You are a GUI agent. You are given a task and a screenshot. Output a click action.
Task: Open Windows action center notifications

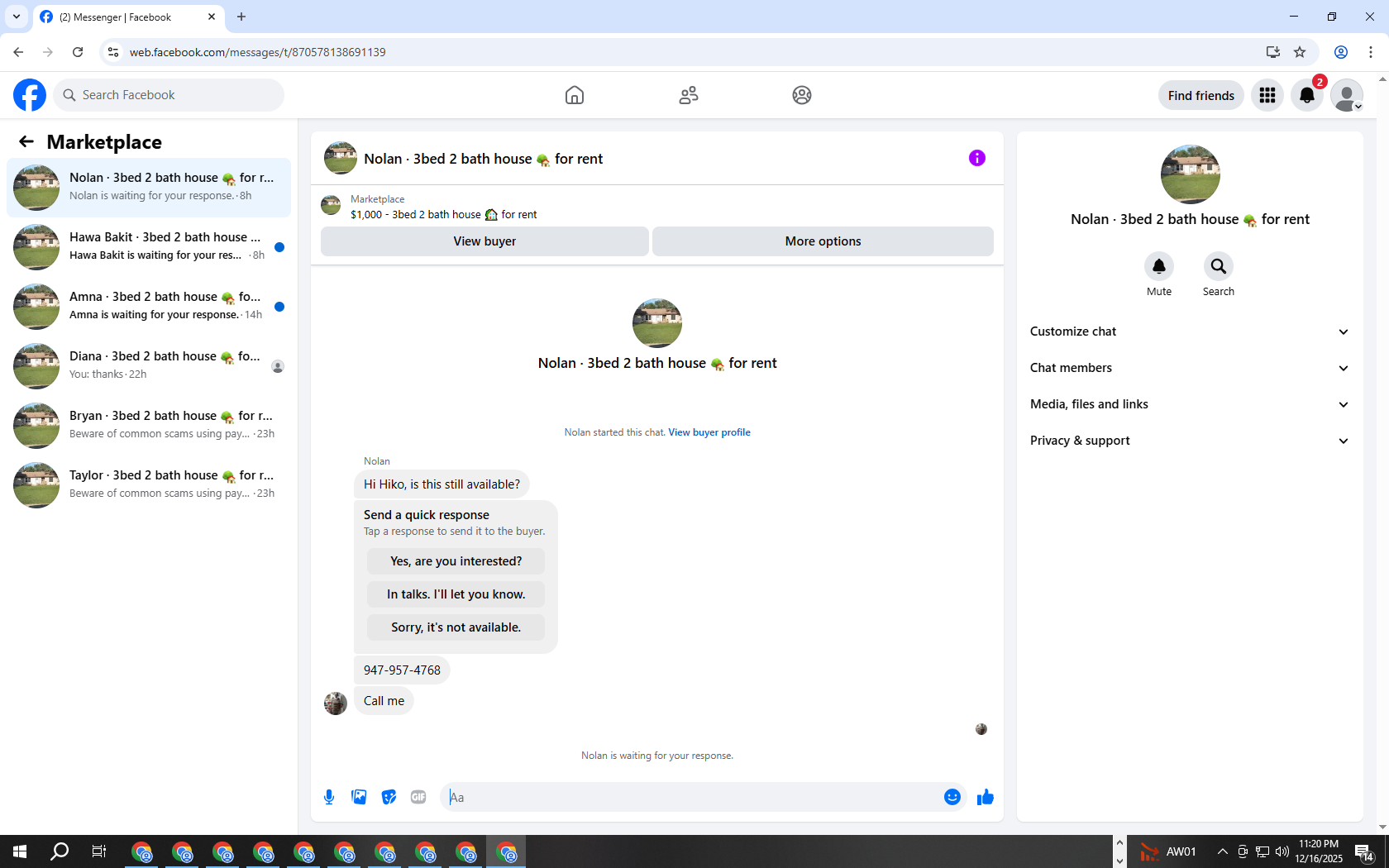pyautogui.click(x=1365, y=851)
